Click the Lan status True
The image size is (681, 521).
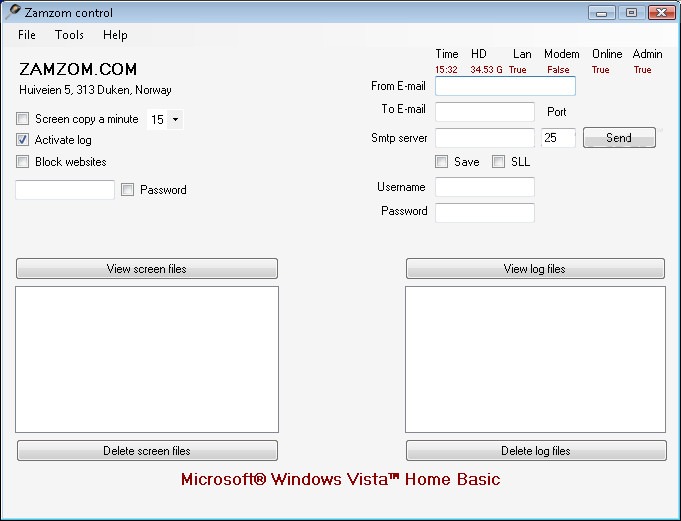(518, 69)
